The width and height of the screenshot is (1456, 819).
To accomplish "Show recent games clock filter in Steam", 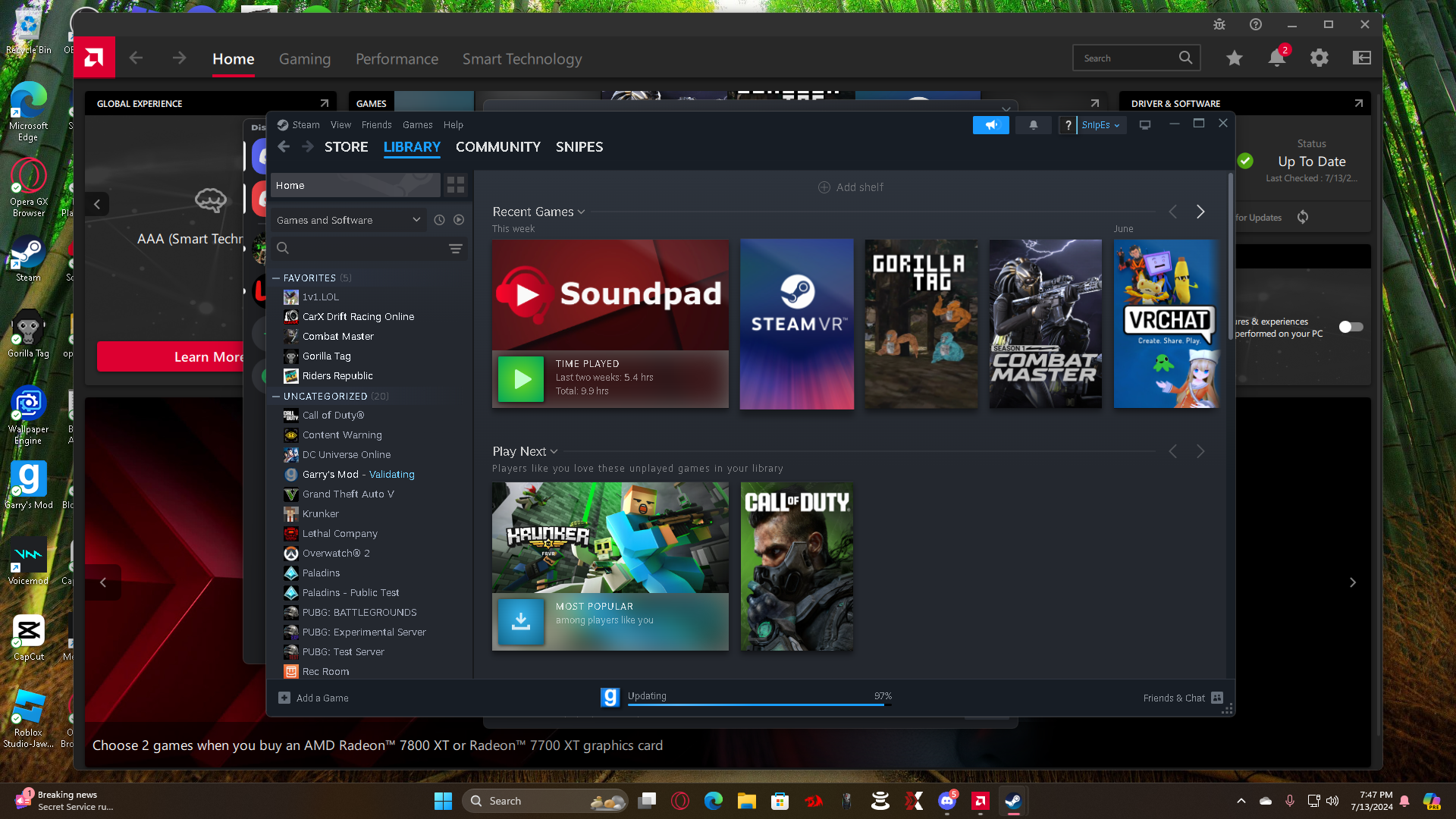I will point(439,220).
